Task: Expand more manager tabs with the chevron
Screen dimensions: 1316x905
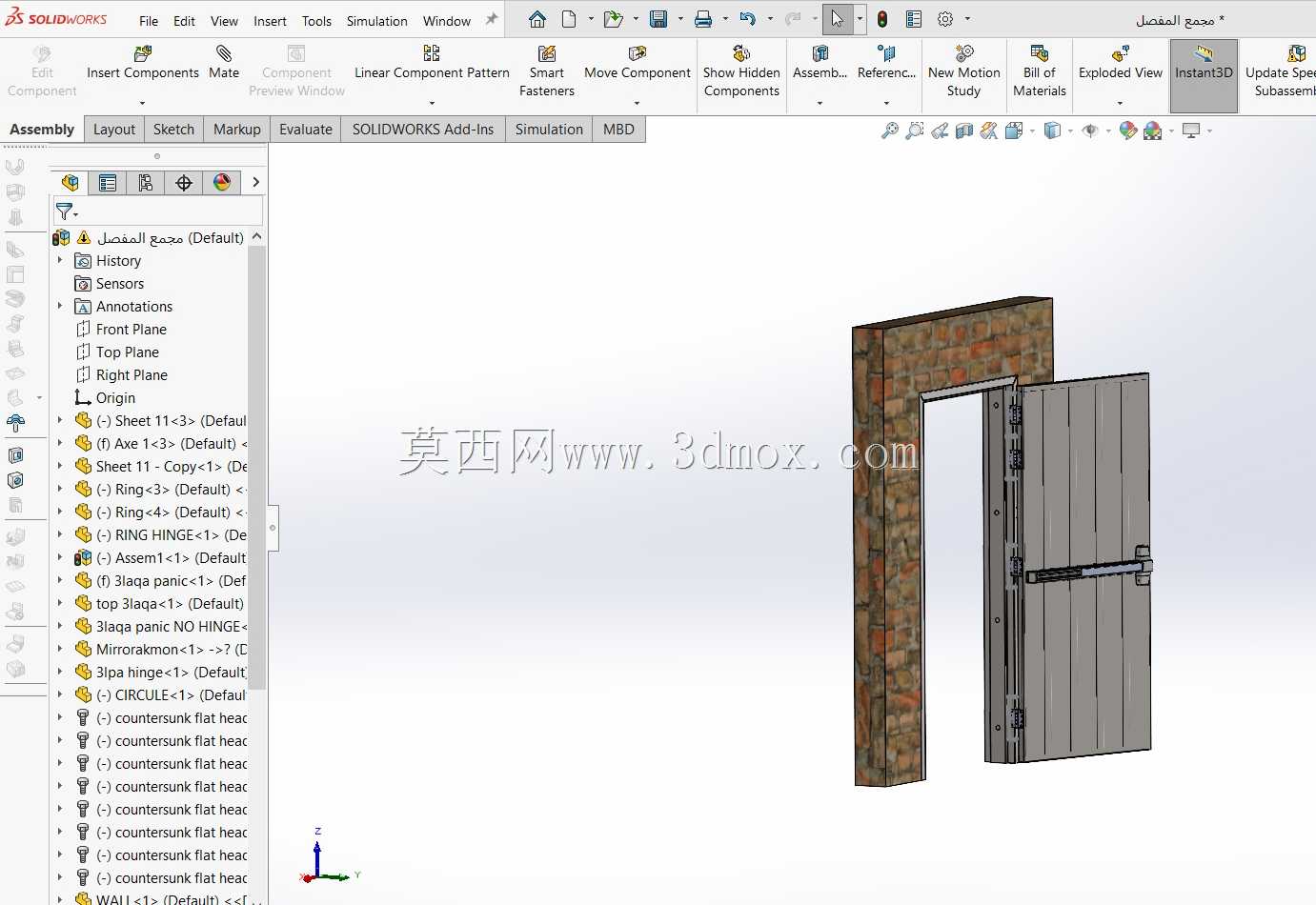Action: pos(255,182)
